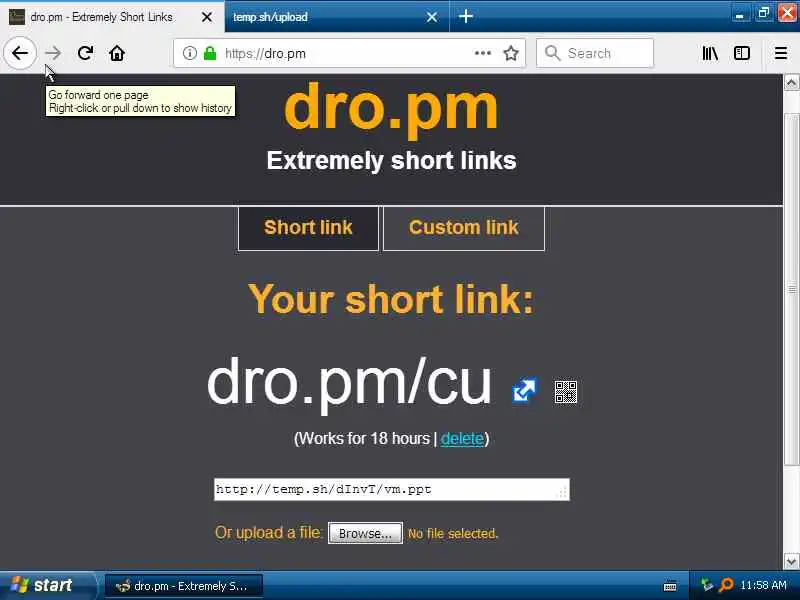
Task: Click the resize grip of URL textarea
Action: pyautogui.click(x=562, y=493)
